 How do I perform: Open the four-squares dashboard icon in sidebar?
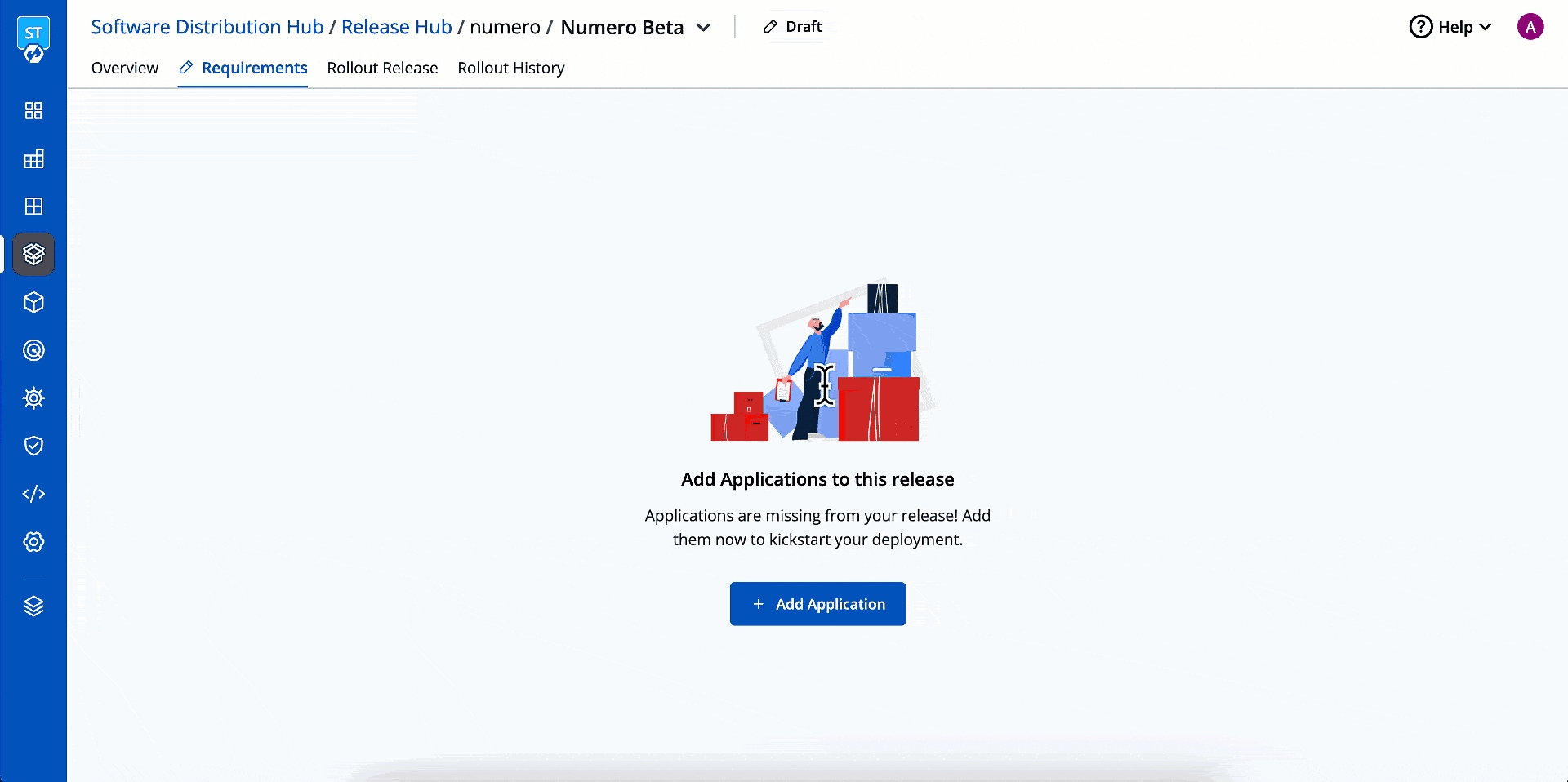pyautogui.click(x=33, y=111)
